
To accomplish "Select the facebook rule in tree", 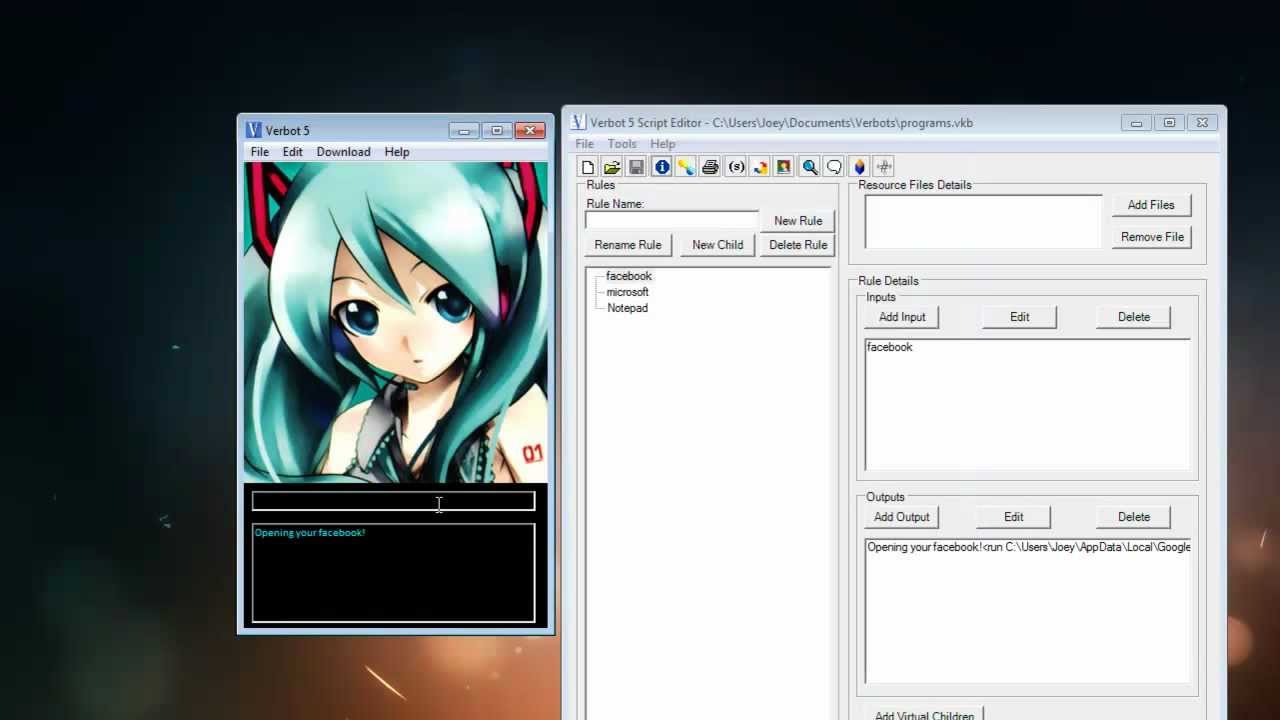I will pyautogui.click(x=628, y=276).
